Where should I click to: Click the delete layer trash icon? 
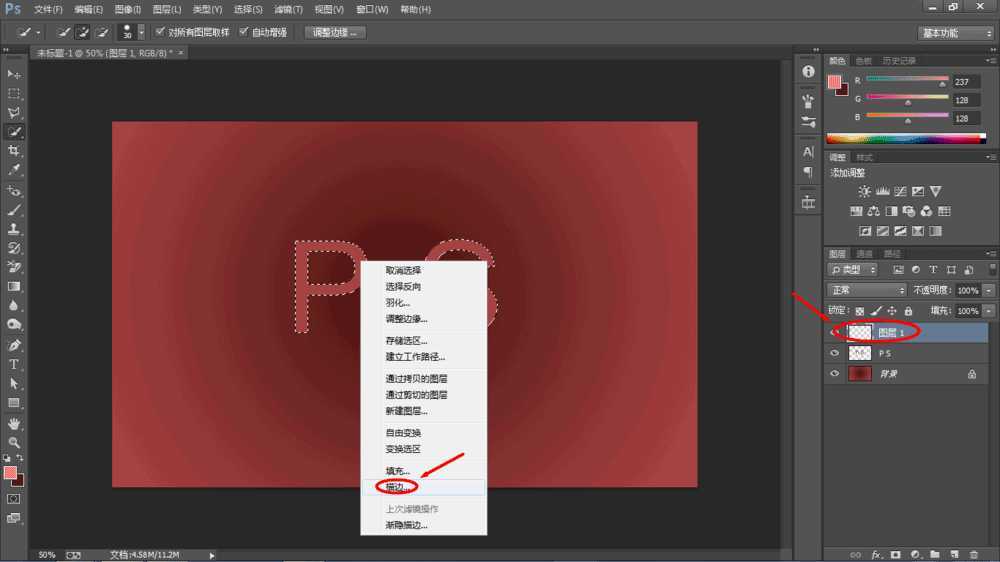pos(973,553)
